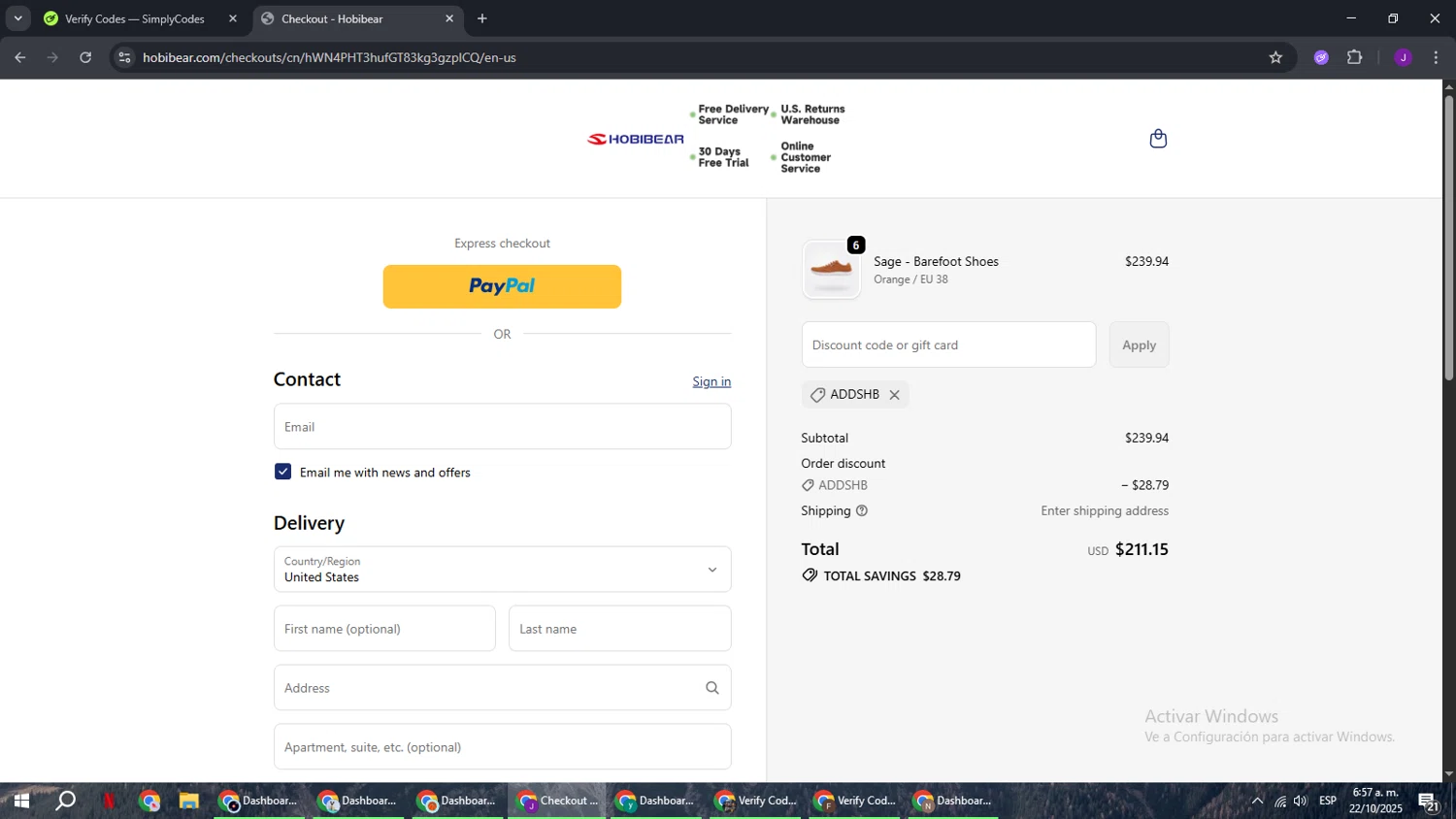The image size is (1456, 819).
Task: Click the browser forward arrow
Action: pos(52,57)
